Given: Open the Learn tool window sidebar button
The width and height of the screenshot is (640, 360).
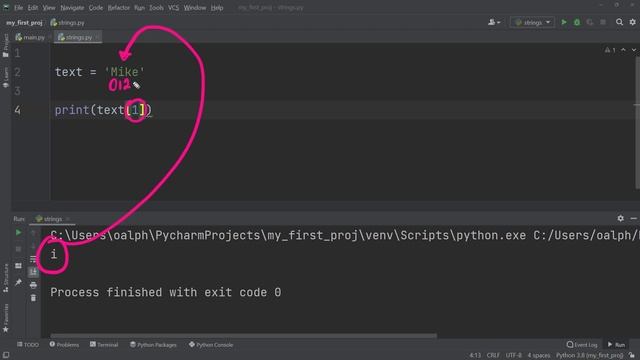Looking at the screenshot, I should (x=6, y=78).
